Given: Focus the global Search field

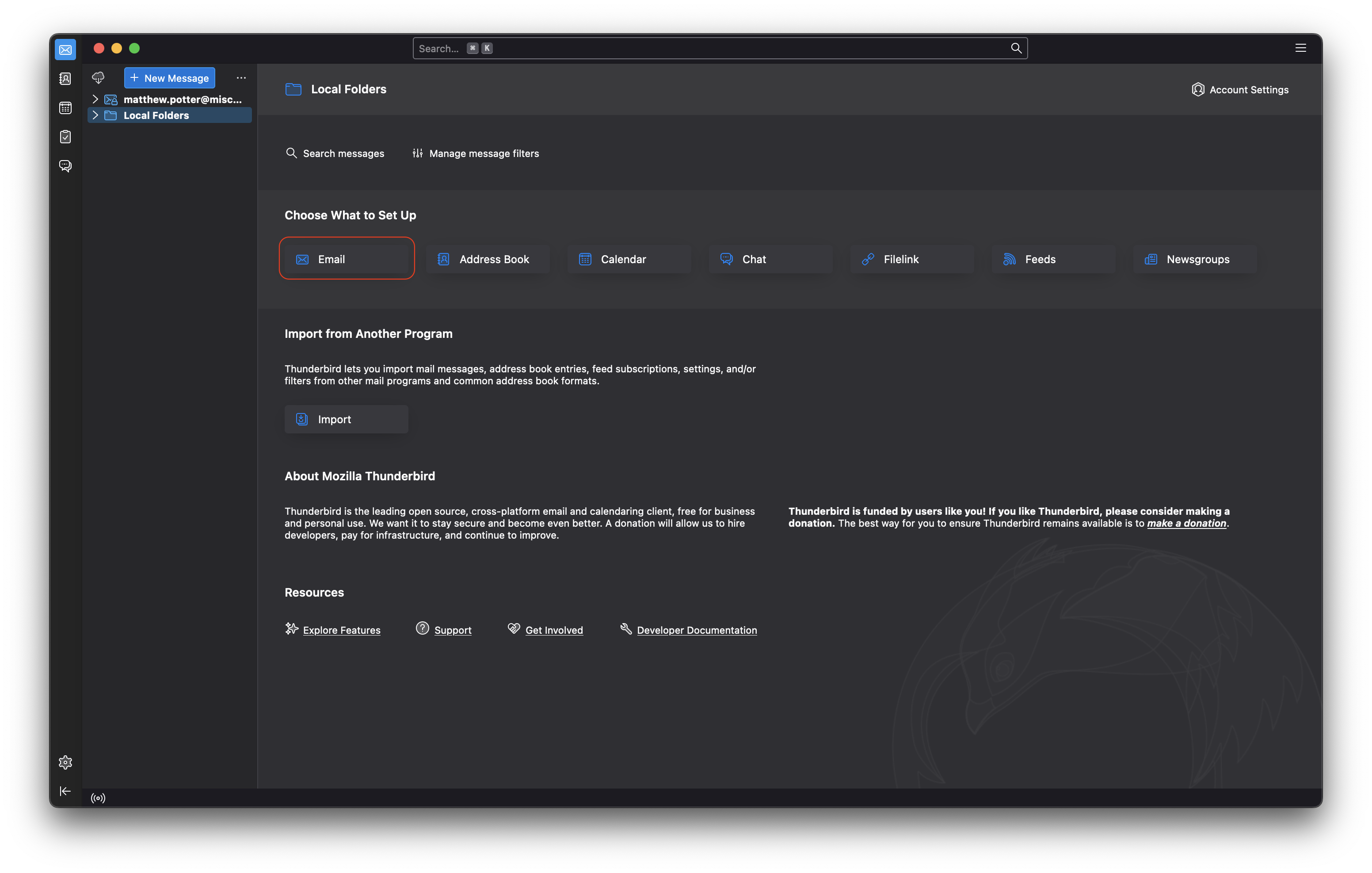Looking at the screenshot, I should [720, 48].
